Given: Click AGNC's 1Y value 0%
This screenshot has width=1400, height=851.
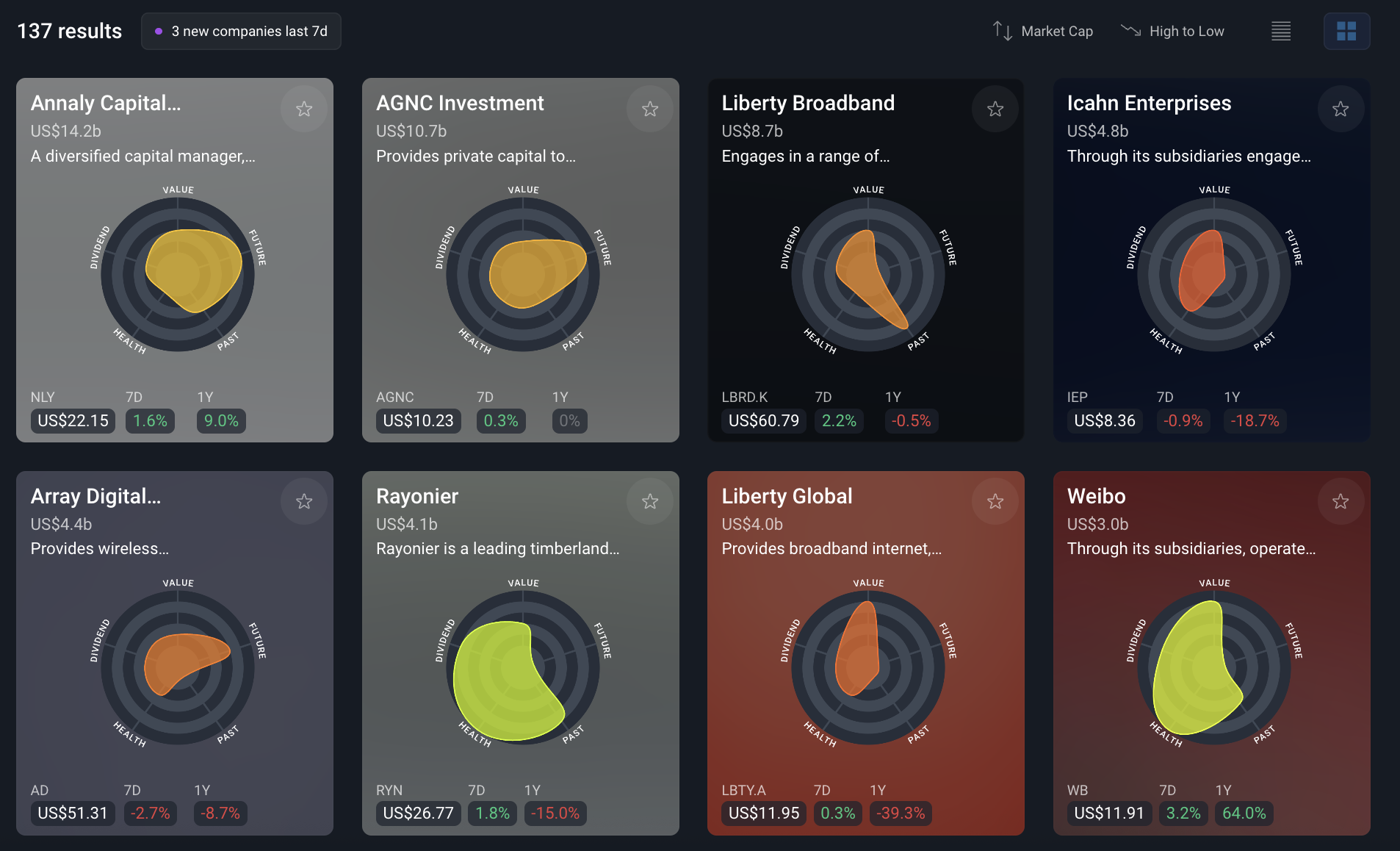Looking at the screenshot, I should point(569,420).
